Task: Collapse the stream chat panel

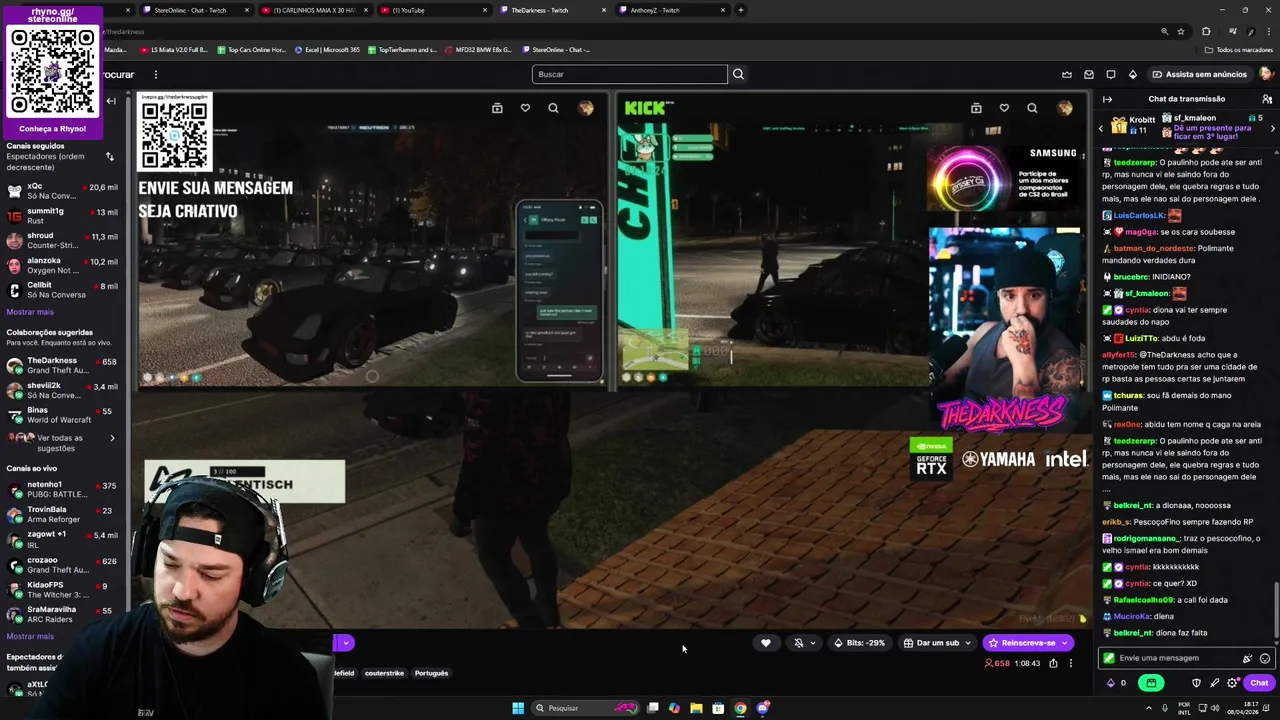Action: tap(1107, 99)
